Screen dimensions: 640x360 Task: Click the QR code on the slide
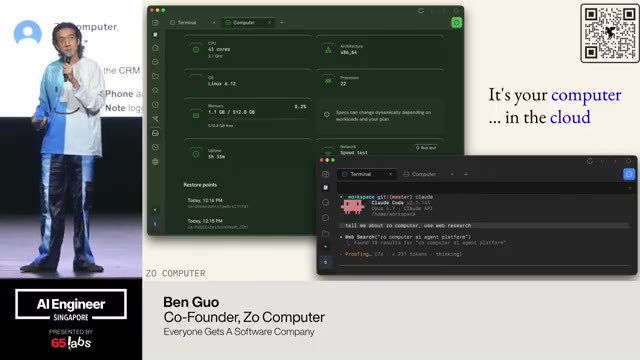(x=610, y=33)
